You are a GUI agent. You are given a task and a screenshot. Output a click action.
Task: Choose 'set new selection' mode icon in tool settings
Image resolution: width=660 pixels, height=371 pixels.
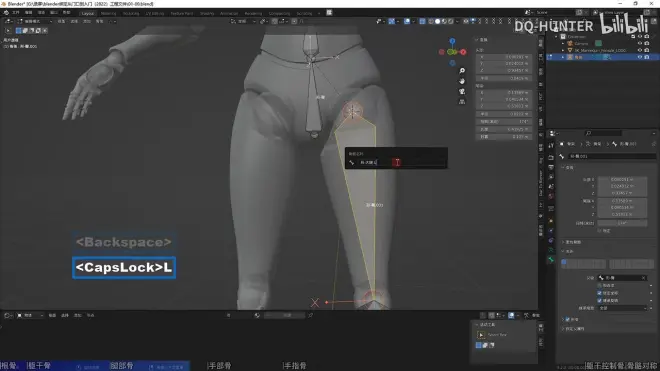point(19,30)
